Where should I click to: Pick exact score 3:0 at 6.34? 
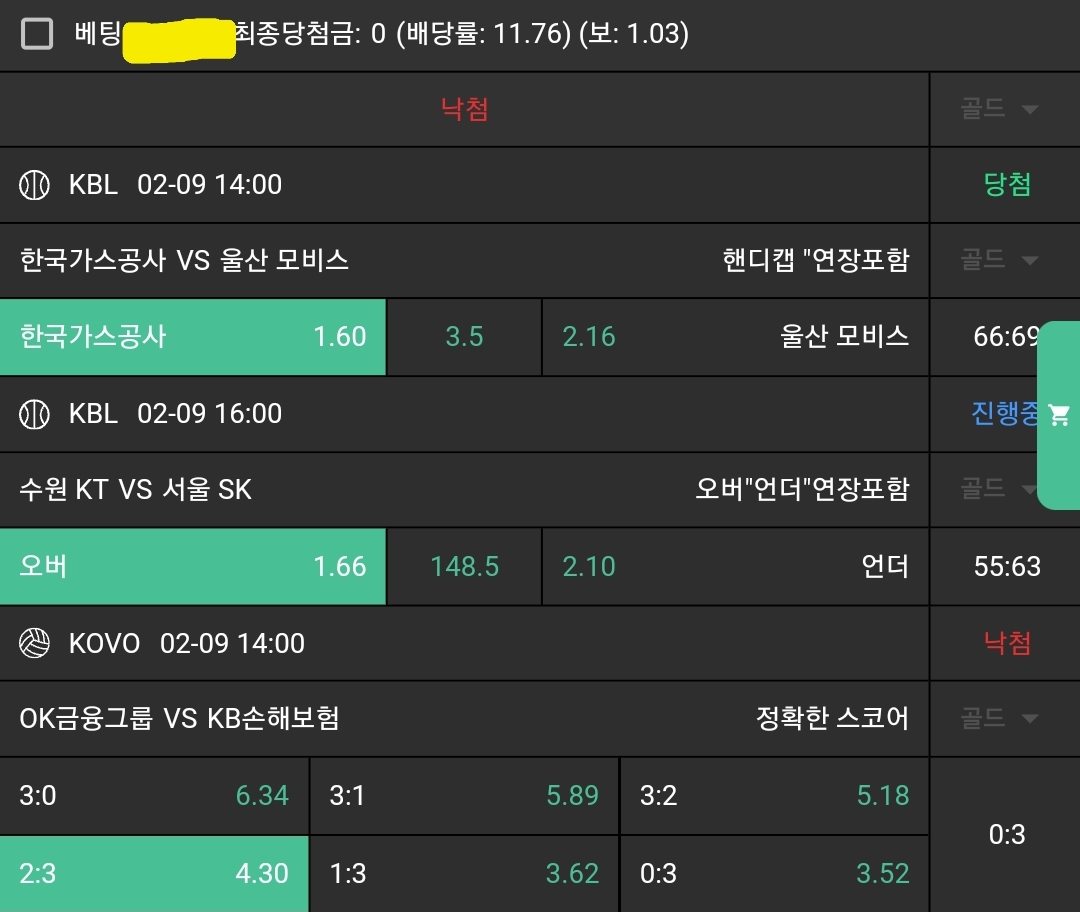pos(154,796)
